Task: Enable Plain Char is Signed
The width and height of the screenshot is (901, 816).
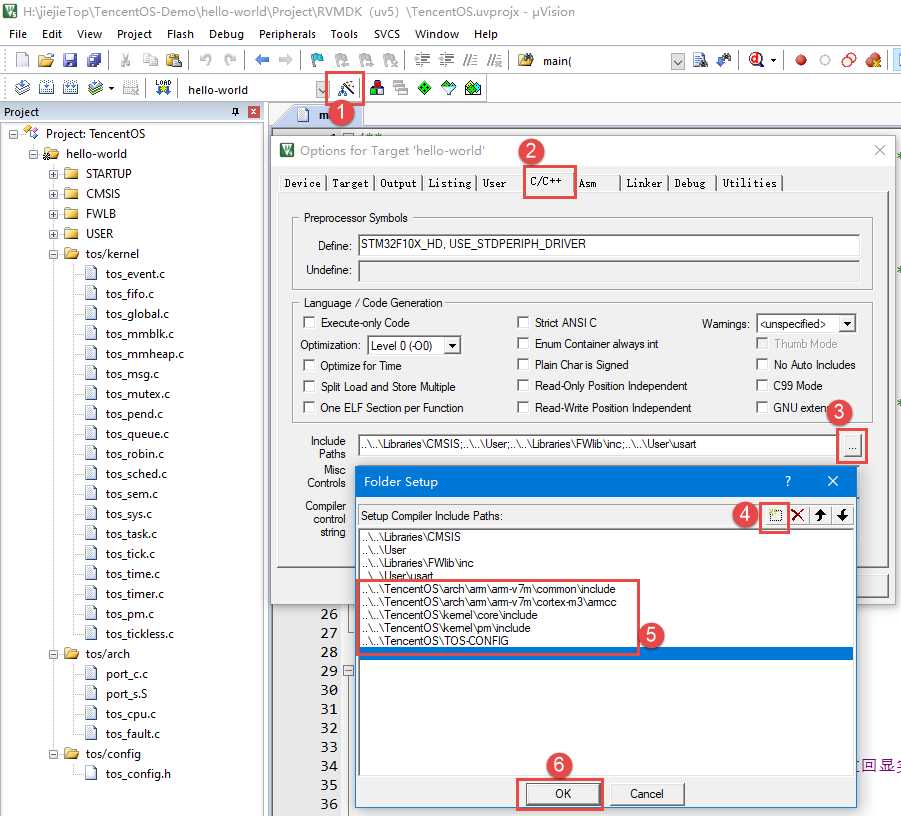Action: pyautogui.click(x=523, y=365)
